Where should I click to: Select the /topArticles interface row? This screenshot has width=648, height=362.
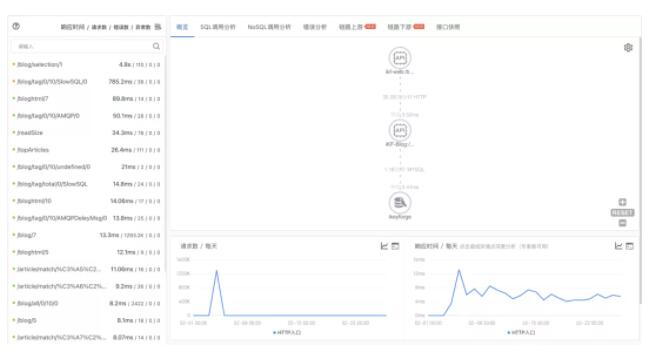point(86,150)
